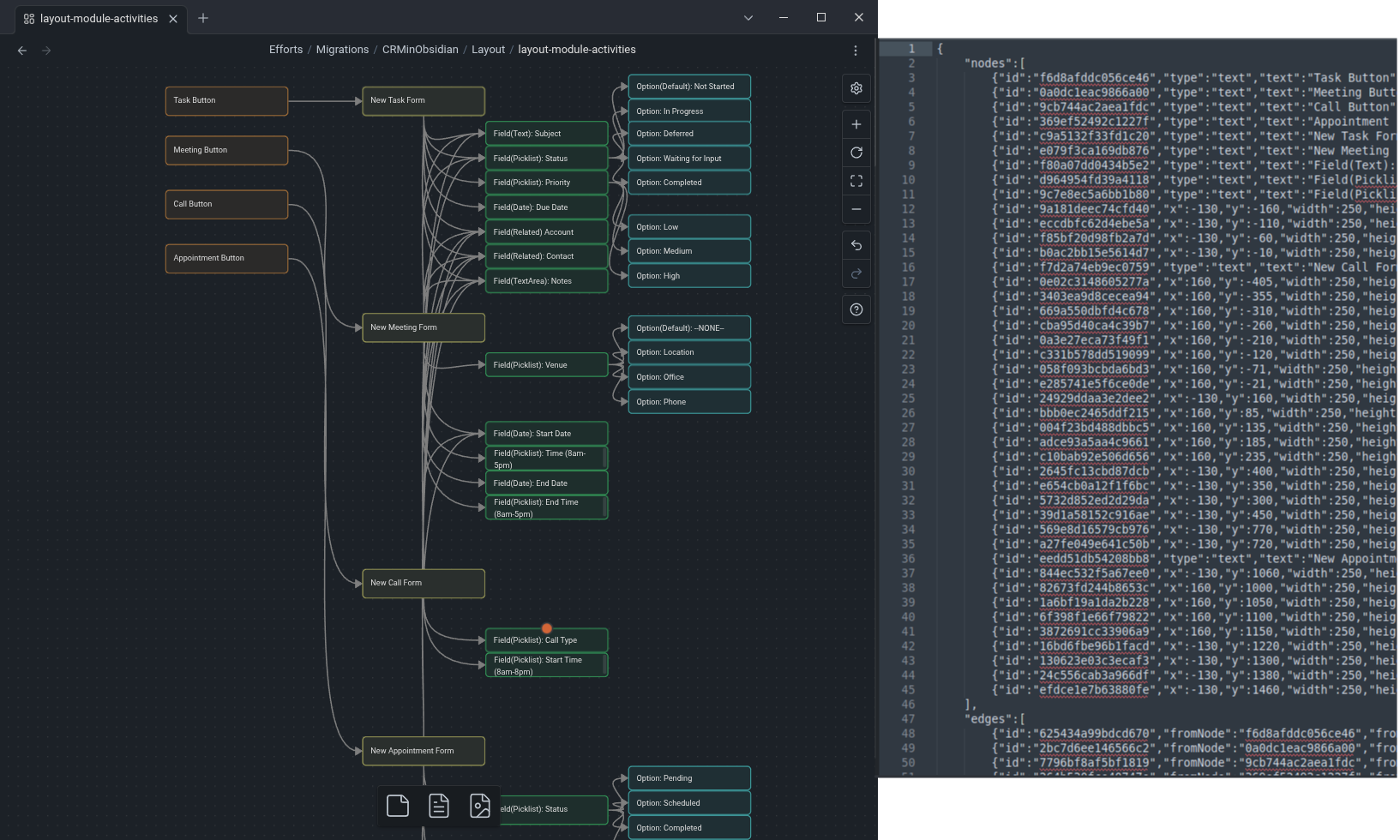This screenshot has height=840, width=1400.
Task: Navigate back in history
Action: click(x=22, y=51)
